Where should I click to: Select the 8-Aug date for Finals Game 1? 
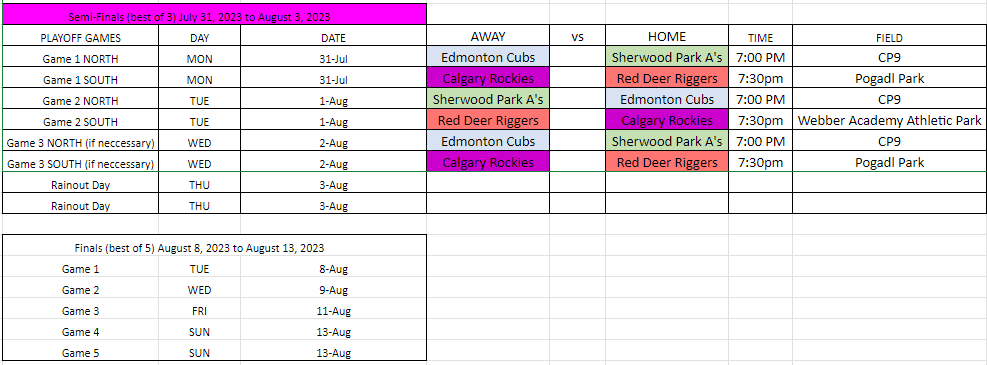pos(334,269)
